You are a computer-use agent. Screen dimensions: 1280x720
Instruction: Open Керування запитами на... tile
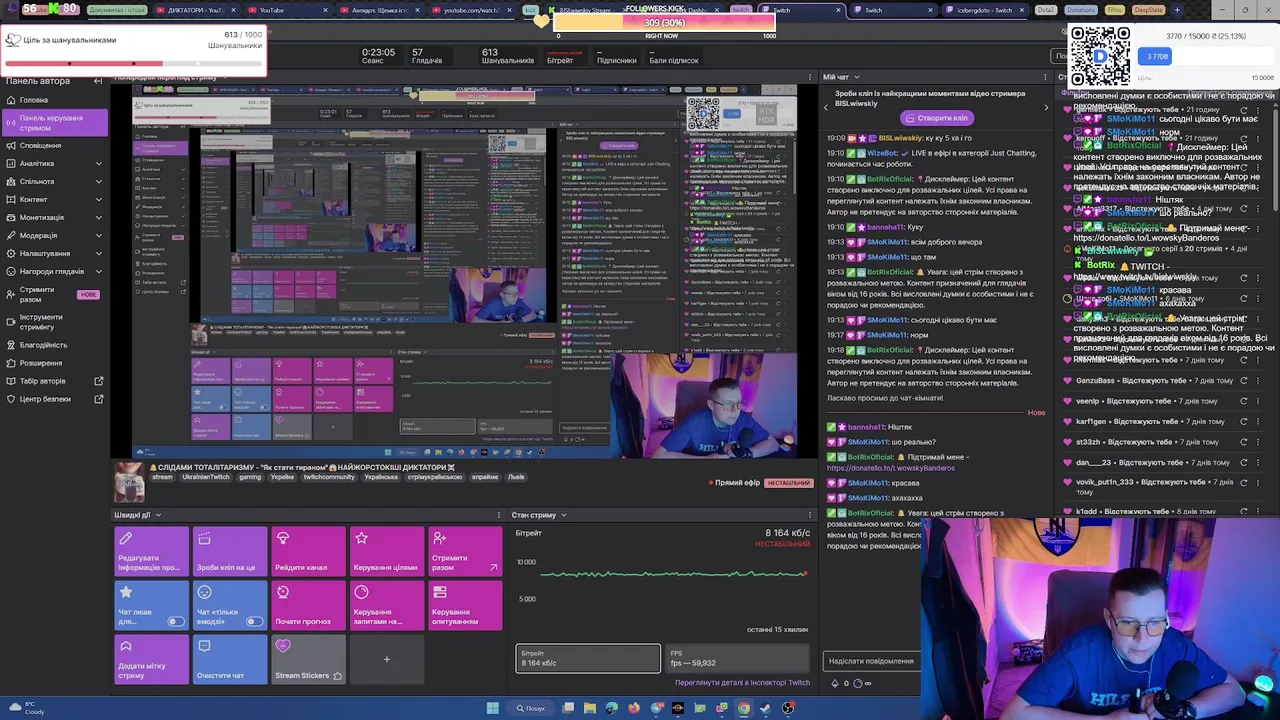pyautogui.click(x=387, y=607)
